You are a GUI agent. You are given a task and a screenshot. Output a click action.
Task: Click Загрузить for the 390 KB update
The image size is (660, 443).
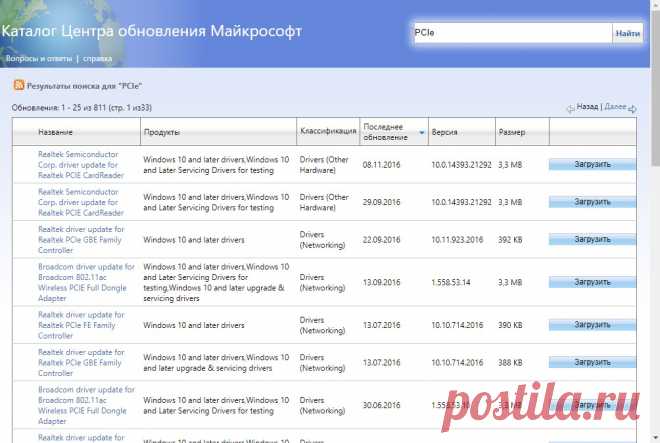pyautogui.click(x=592, y=325)
